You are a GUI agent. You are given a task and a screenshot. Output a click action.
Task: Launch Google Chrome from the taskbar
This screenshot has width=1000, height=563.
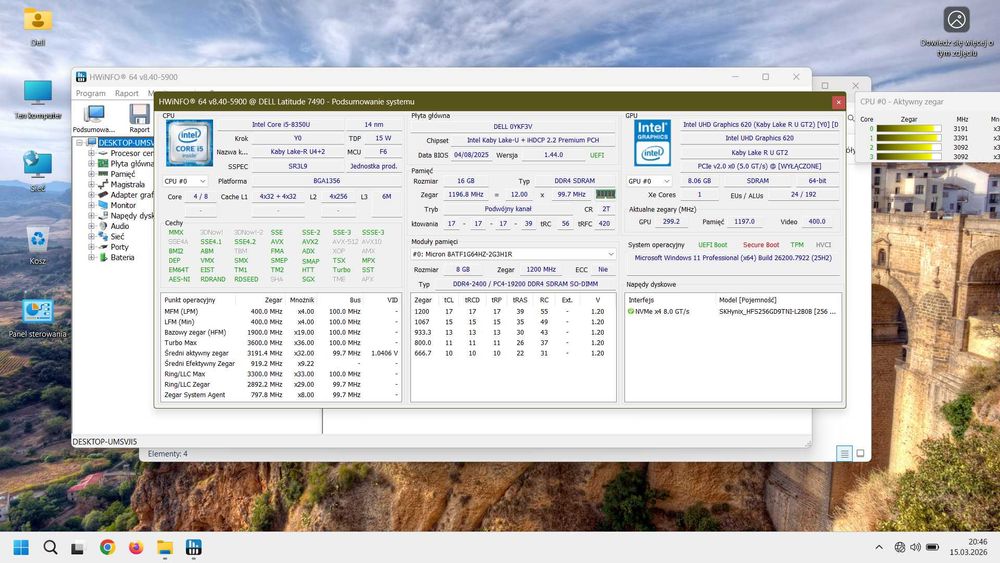pyautogui.click(x=107, y=547)
